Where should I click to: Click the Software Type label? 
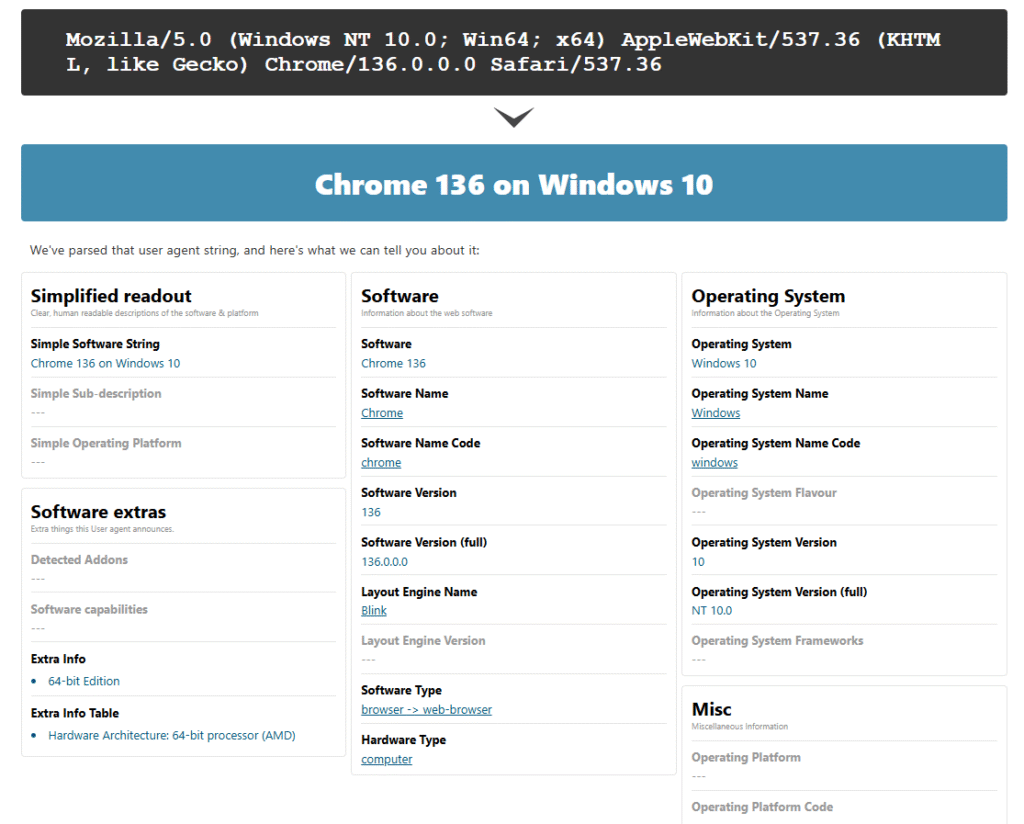401,690
